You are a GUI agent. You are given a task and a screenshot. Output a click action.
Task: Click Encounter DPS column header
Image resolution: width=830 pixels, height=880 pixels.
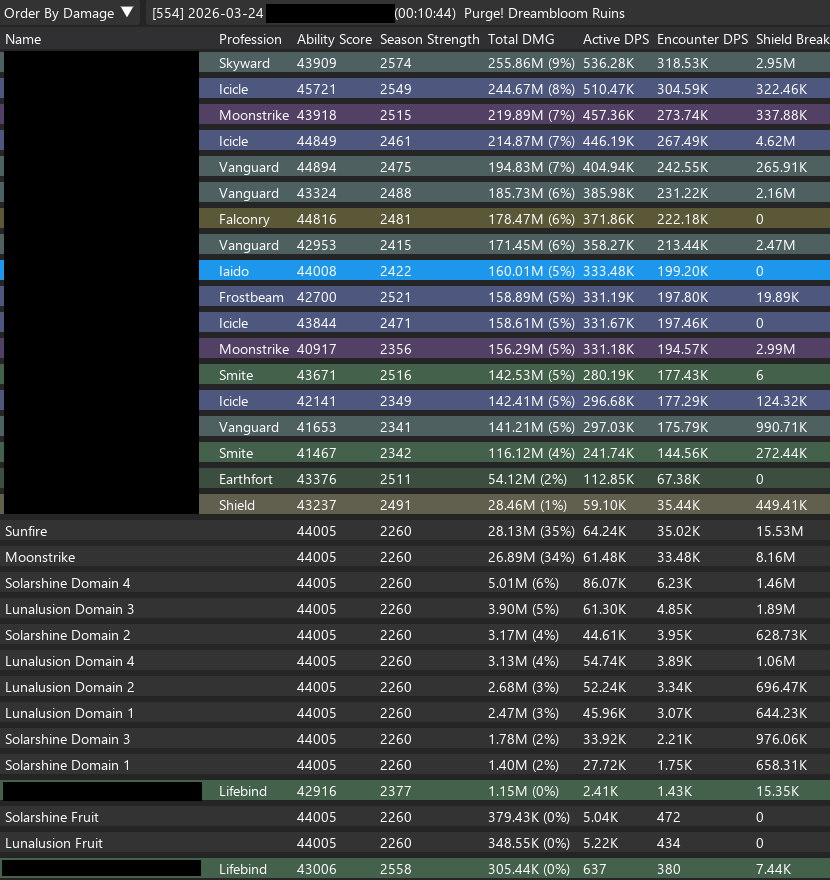pos(703,39)
